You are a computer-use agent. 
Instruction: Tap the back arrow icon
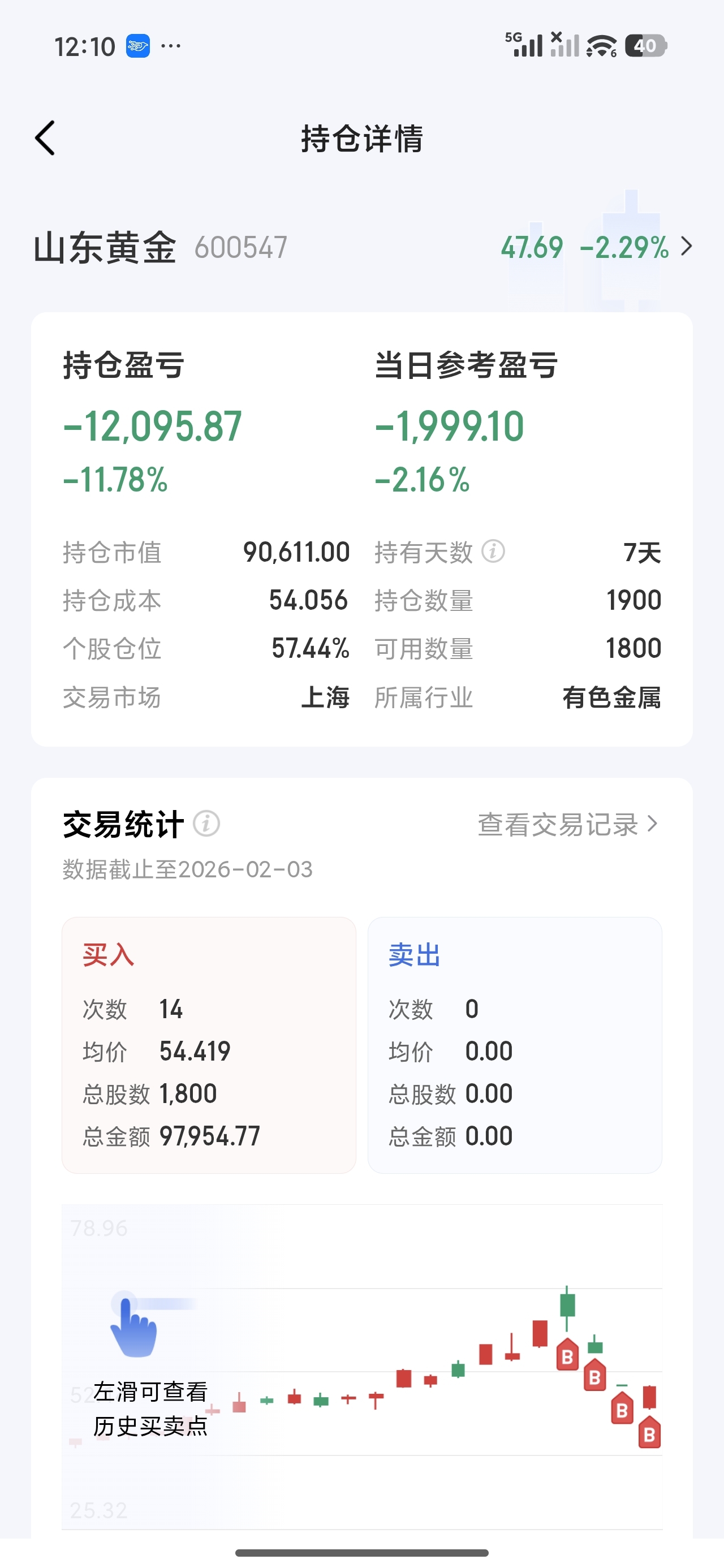45,138
